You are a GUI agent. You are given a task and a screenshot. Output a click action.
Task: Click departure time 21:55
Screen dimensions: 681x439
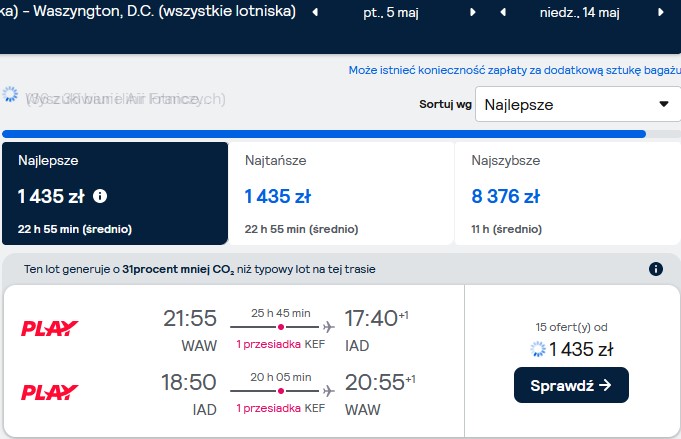(190, 318)
